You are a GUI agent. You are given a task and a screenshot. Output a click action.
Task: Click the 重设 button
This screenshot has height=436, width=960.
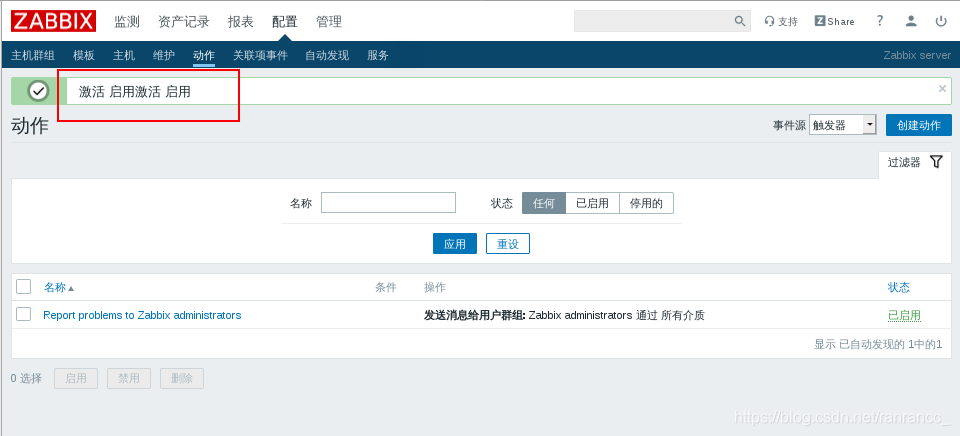click(x=508, y=244)
